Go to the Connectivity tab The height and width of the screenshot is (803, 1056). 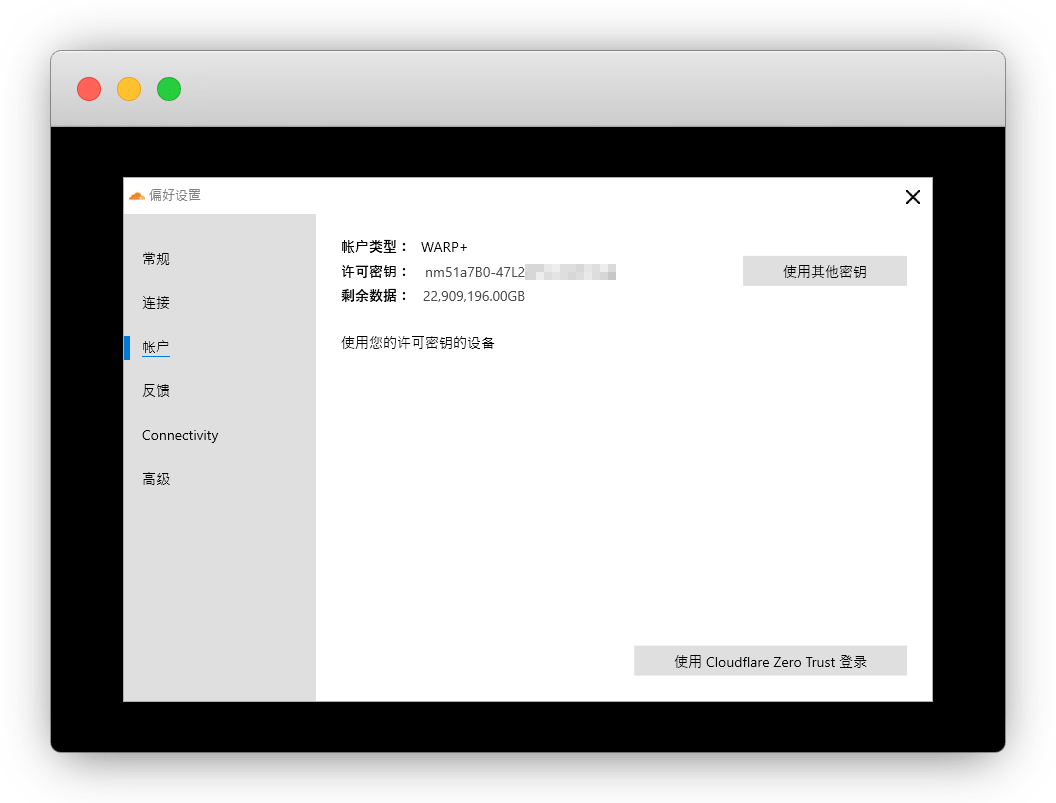(x=180, y=435)
